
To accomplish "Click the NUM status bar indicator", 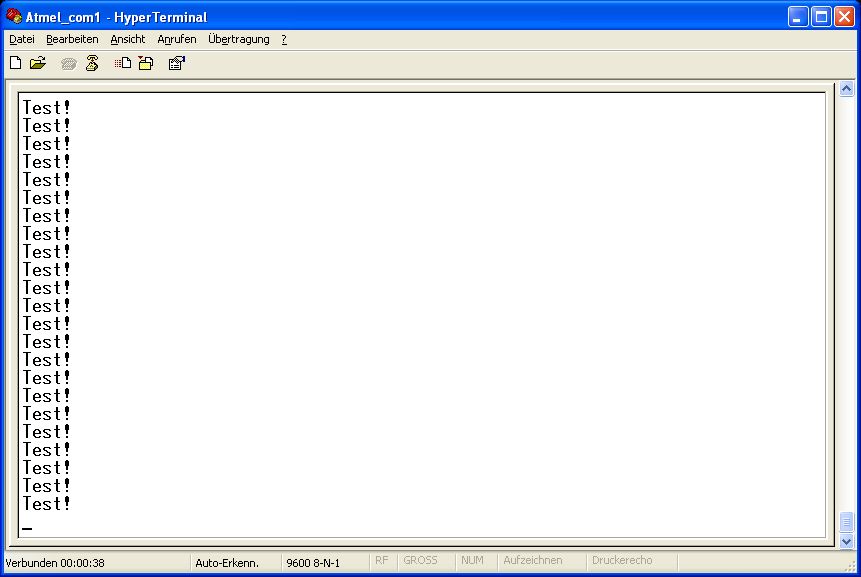I will [472, 561].
